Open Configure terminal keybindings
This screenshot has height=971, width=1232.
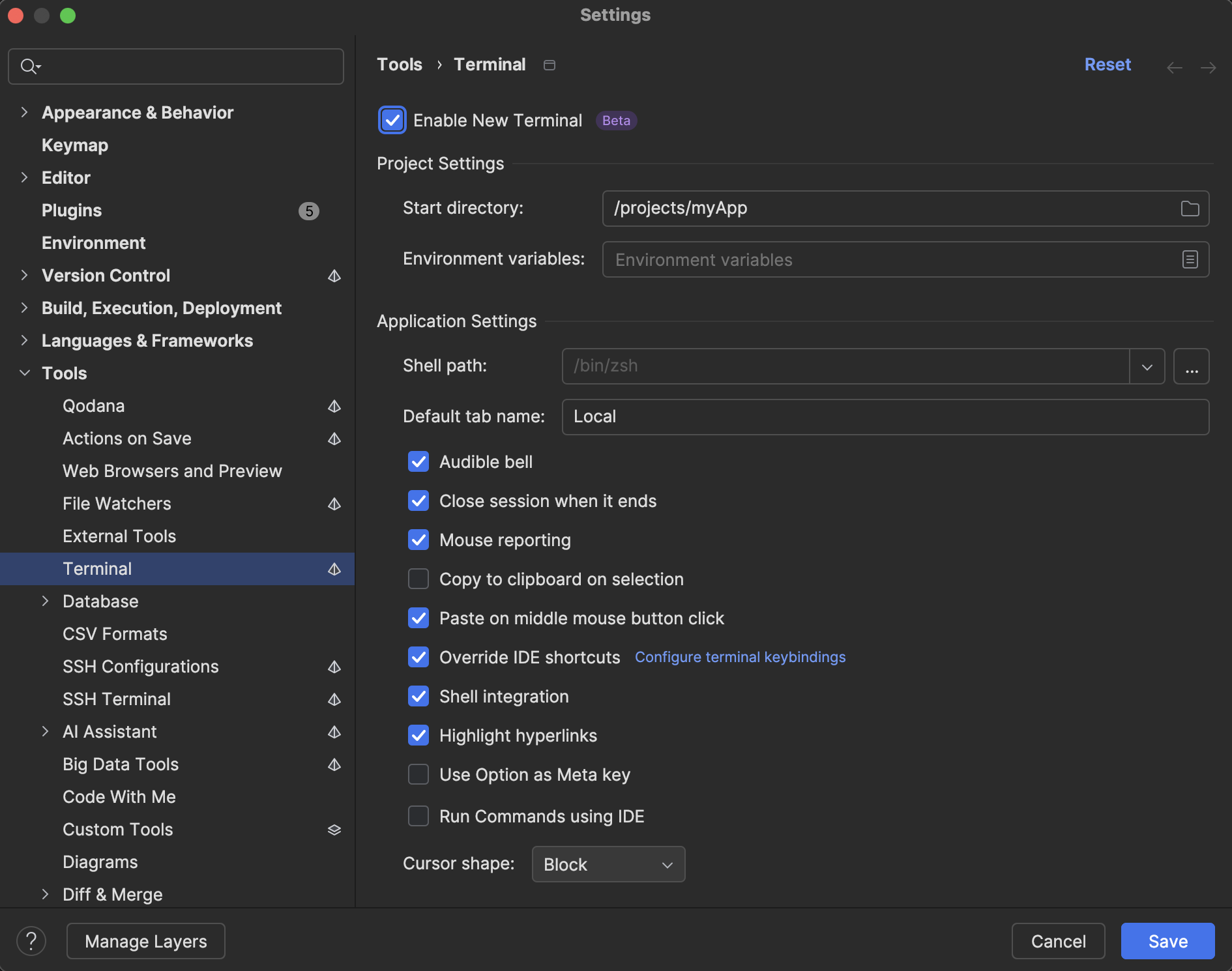[x=740, y=657]
